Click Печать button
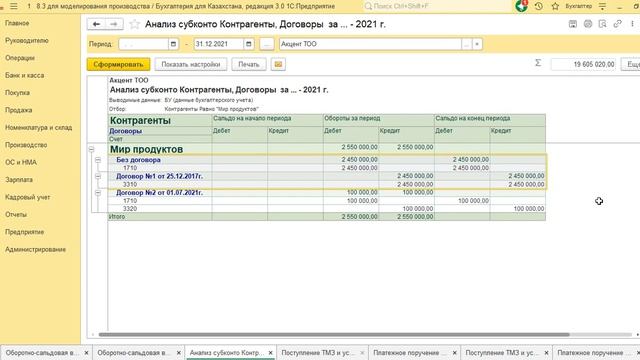Screen dimensions: 640x360 tap(249, 64)
